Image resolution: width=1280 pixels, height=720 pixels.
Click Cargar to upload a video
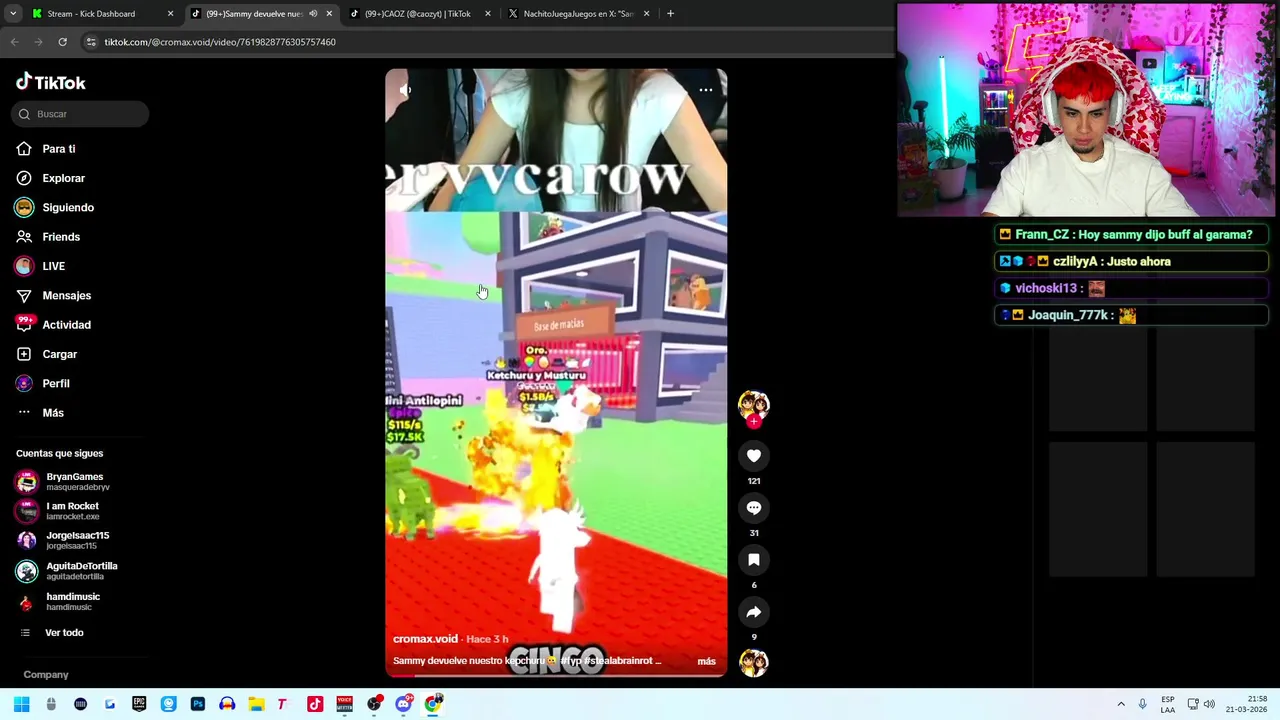click(59, 354)
